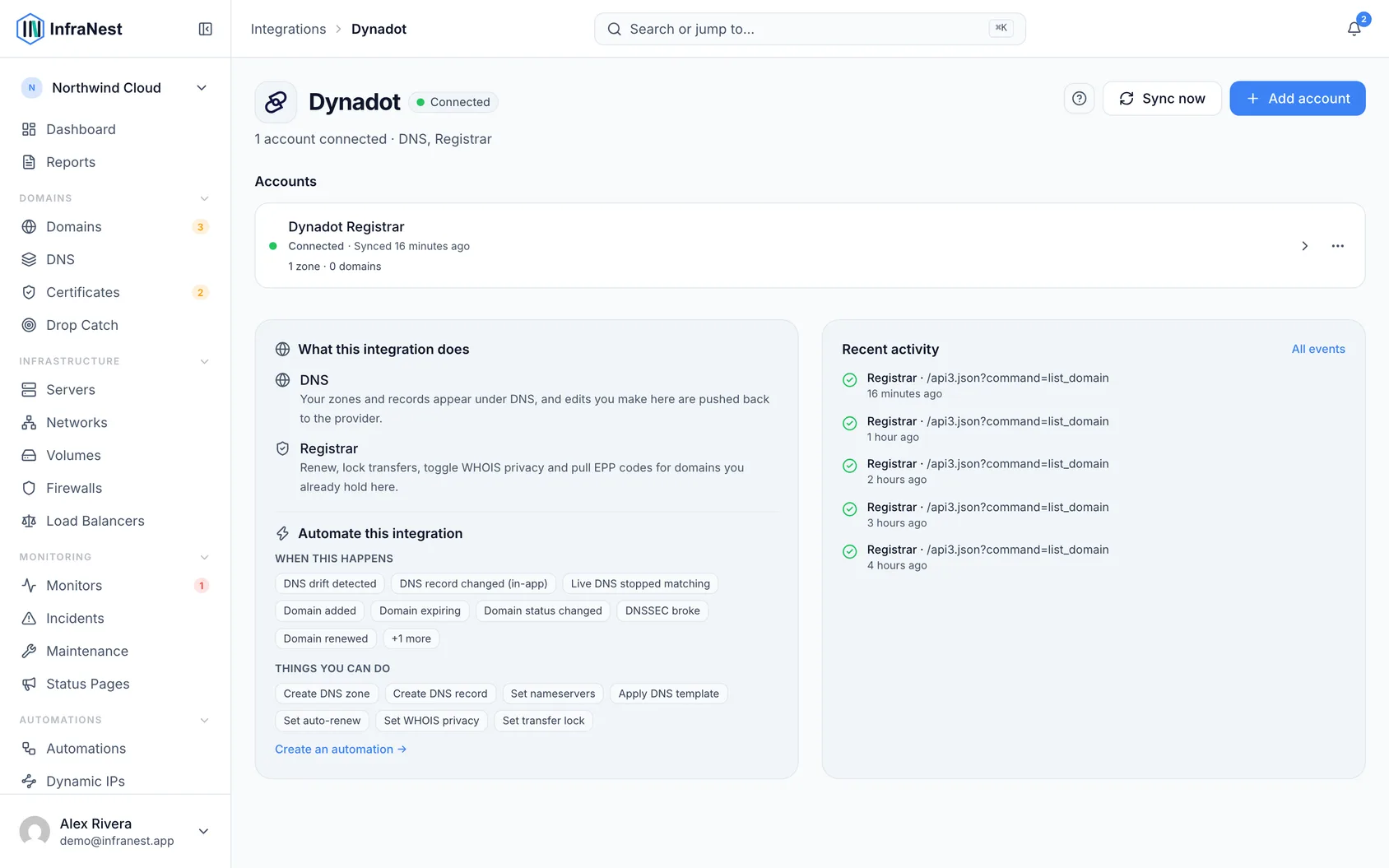Image resolution: width=1389 pixels, height=868 pixels.
Task: Click the Volumes disk icon
Action: [x=29, y=455]
